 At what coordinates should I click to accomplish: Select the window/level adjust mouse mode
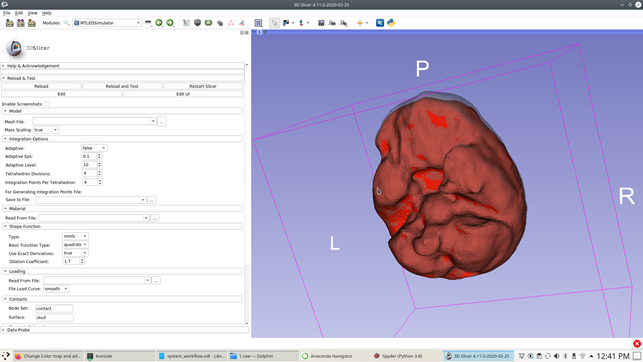(286, 23)
